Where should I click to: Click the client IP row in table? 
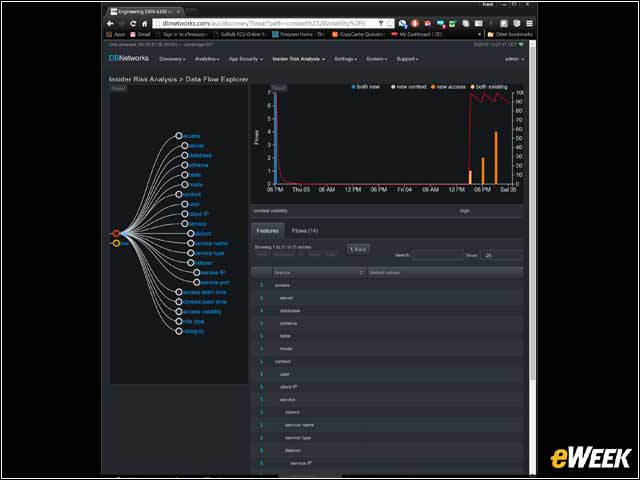tap(387, 387)
